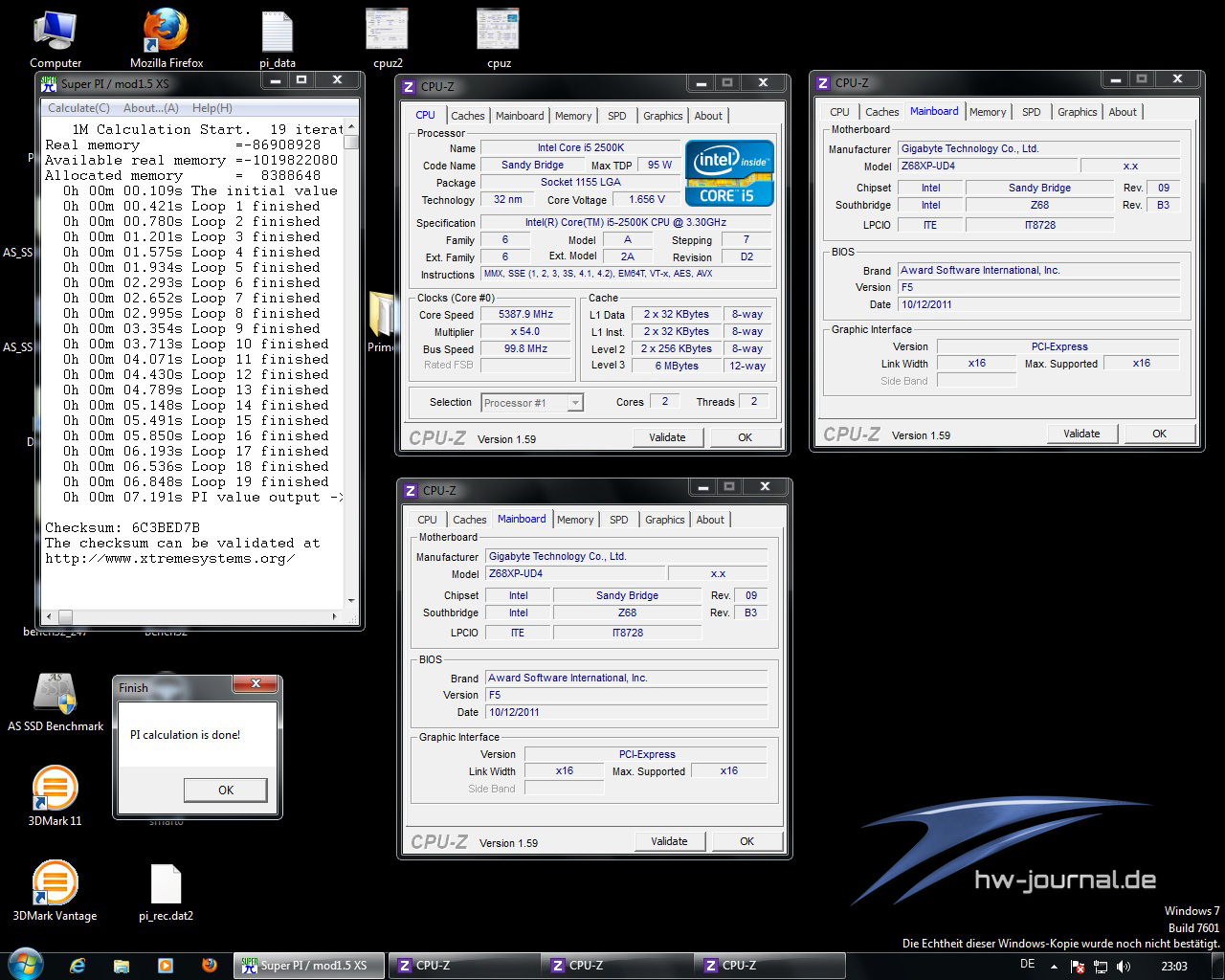This screenshot has width=1225, height=980.
Task: Click Validate in bottom CPU-Z window
Action: click(x=670, y=841)
